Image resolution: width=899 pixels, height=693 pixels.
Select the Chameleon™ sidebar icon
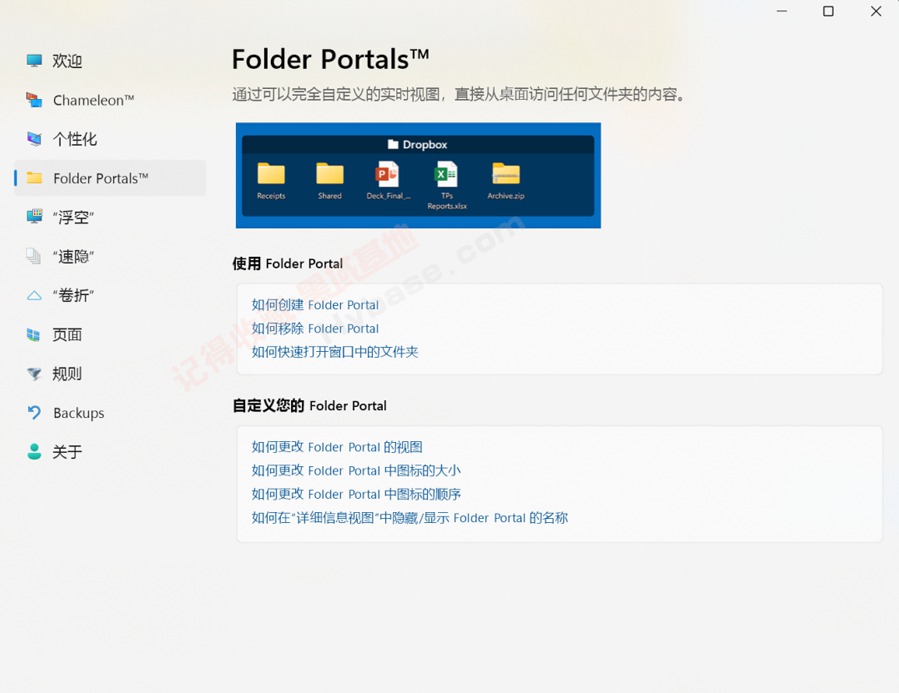click(x=32, y=99)
